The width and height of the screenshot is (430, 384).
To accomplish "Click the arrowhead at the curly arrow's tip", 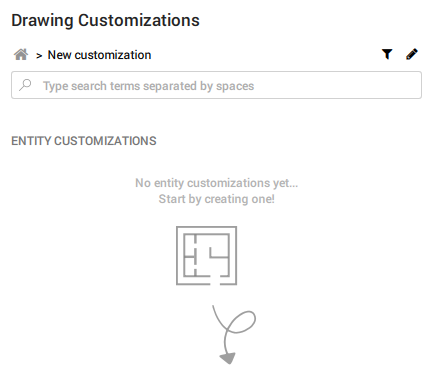I will pyautogui.click(x=228, y=358).
